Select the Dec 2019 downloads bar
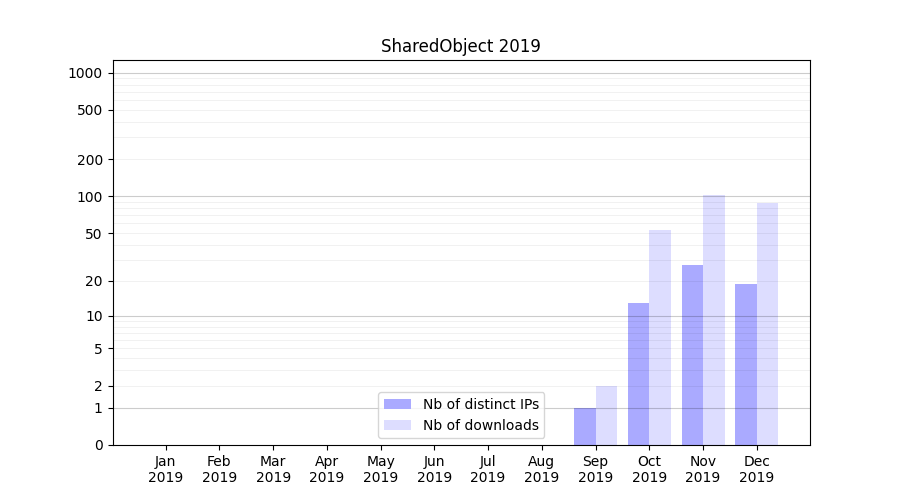 (767, 324)
